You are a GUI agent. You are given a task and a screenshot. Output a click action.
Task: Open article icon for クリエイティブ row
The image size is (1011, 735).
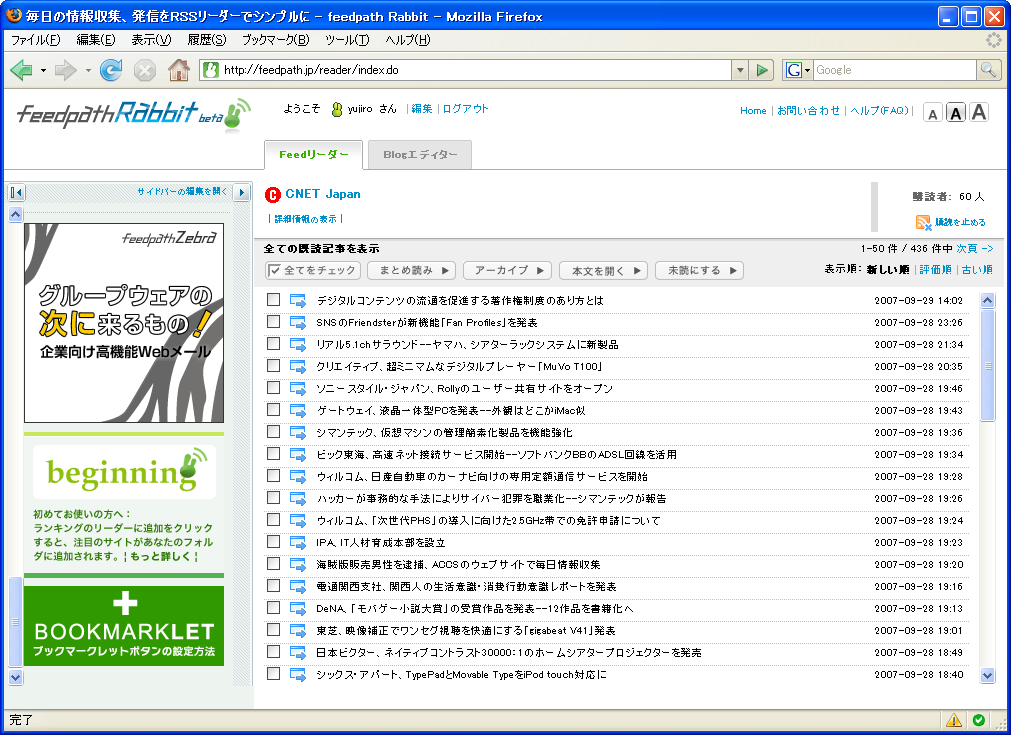[297, 366]
